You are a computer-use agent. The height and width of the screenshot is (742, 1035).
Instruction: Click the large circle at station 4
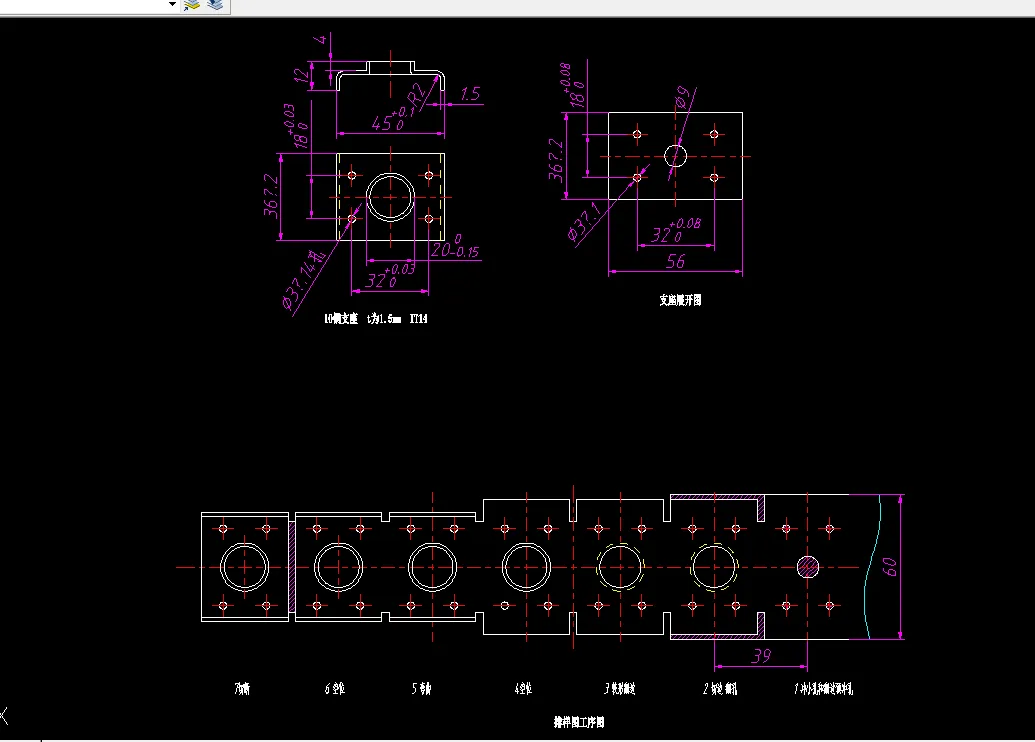pos(527,568)
